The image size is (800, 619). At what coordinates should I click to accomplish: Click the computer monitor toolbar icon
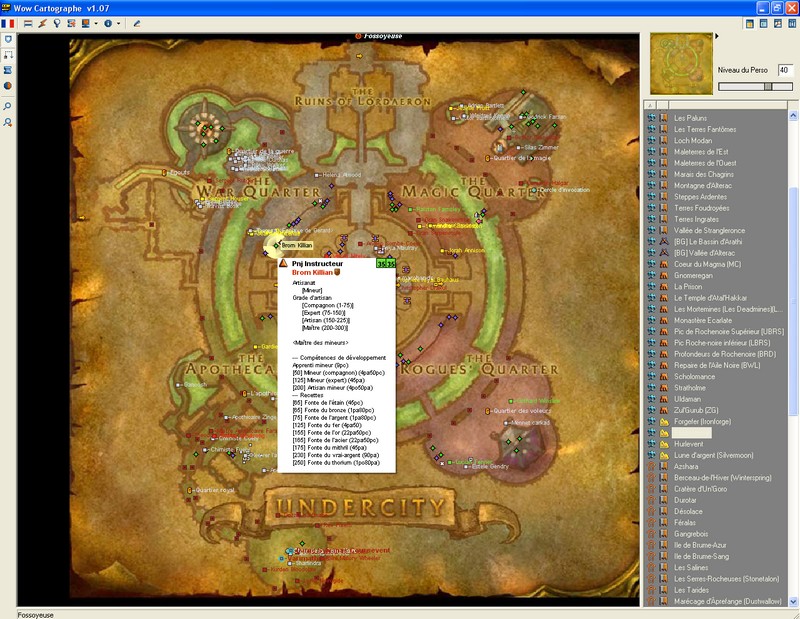click(x=86, y=23)
